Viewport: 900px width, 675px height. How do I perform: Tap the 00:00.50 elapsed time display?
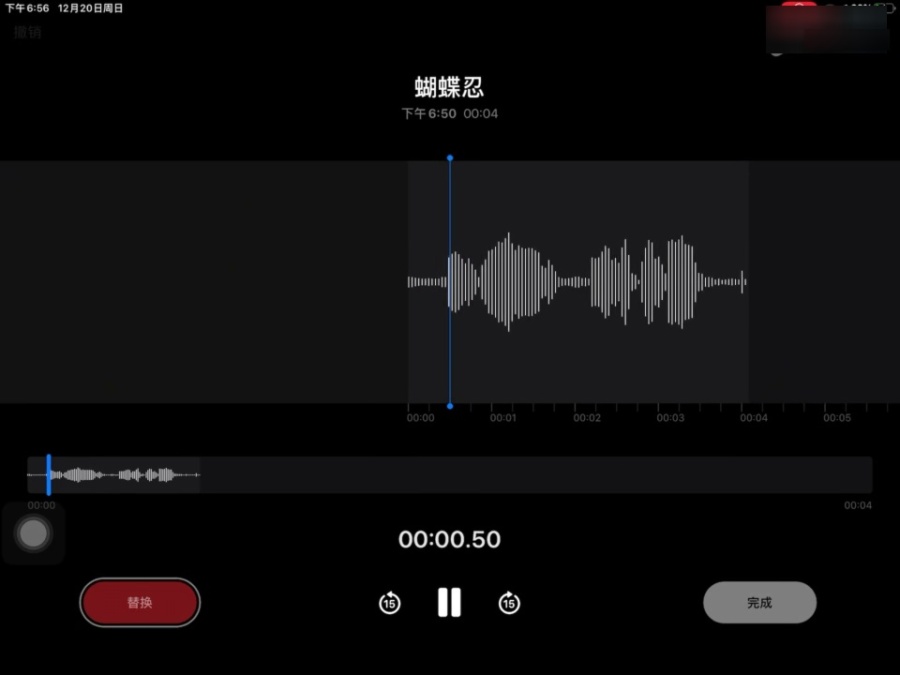[x=449, y=540]
